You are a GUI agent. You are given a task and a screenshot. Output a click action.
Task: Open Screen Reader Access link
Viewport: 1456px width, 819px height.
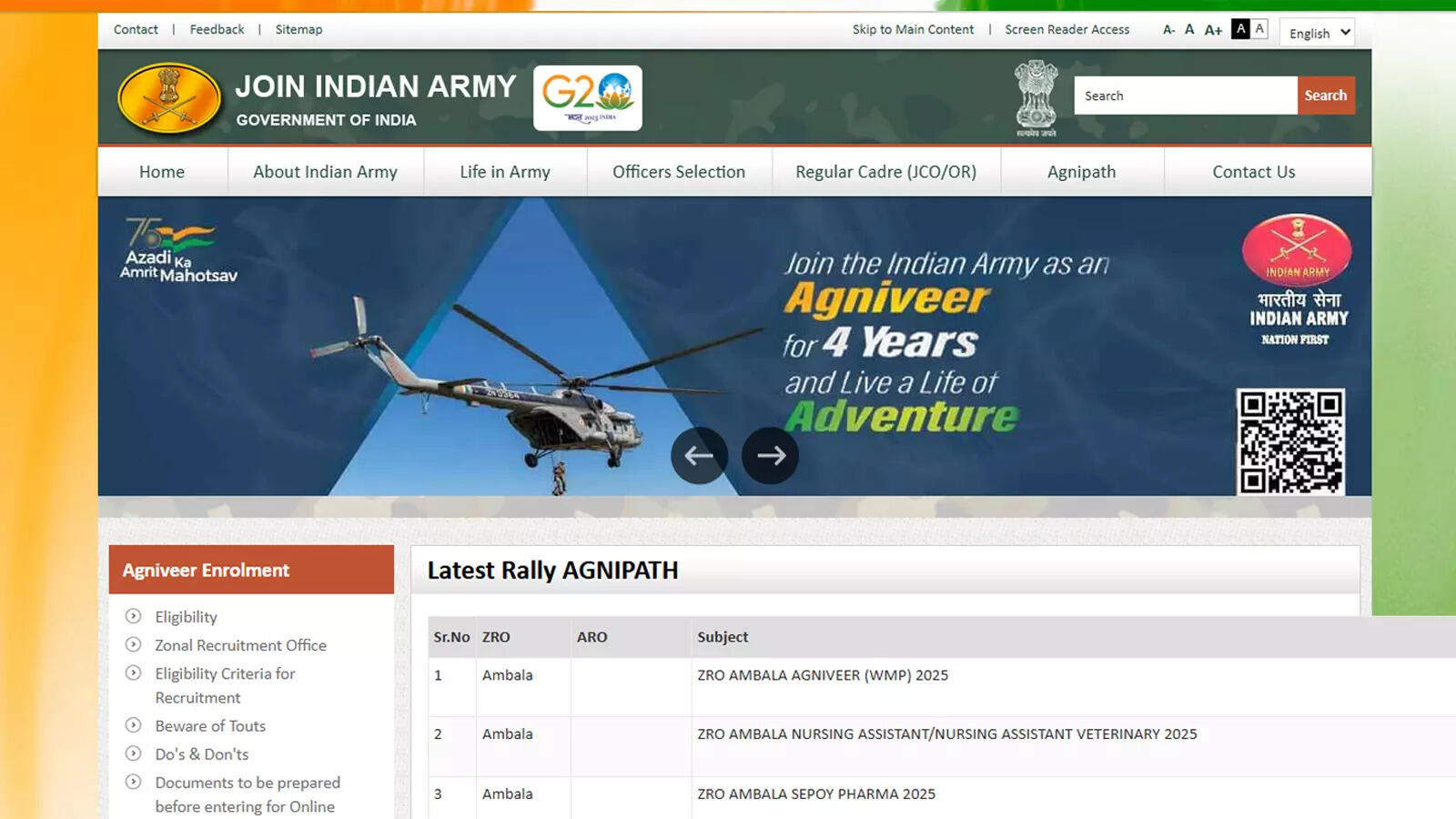tap(1067, 29)
